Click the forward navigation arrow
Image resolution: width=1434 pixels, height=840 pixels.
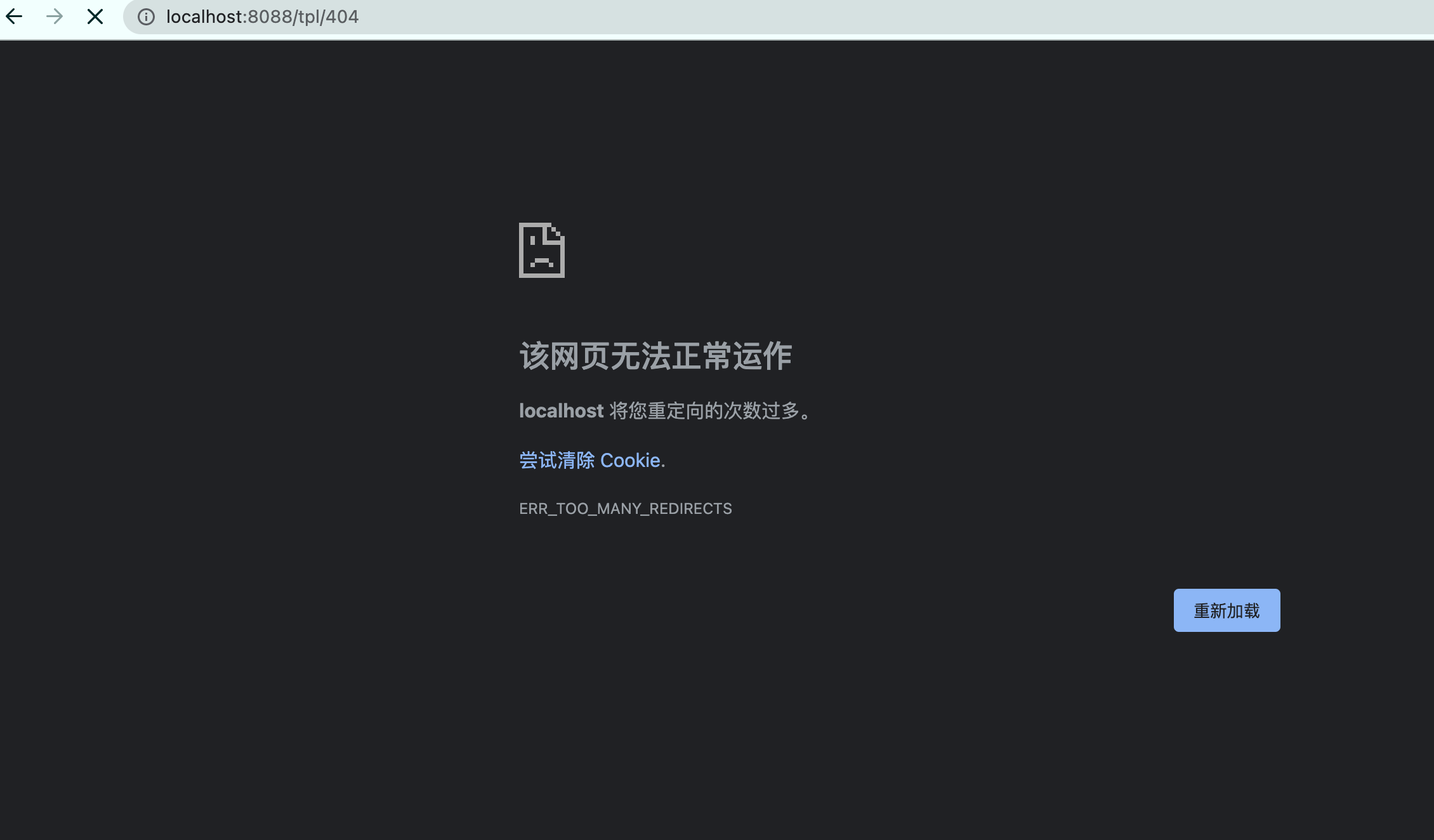click(55, 16)
